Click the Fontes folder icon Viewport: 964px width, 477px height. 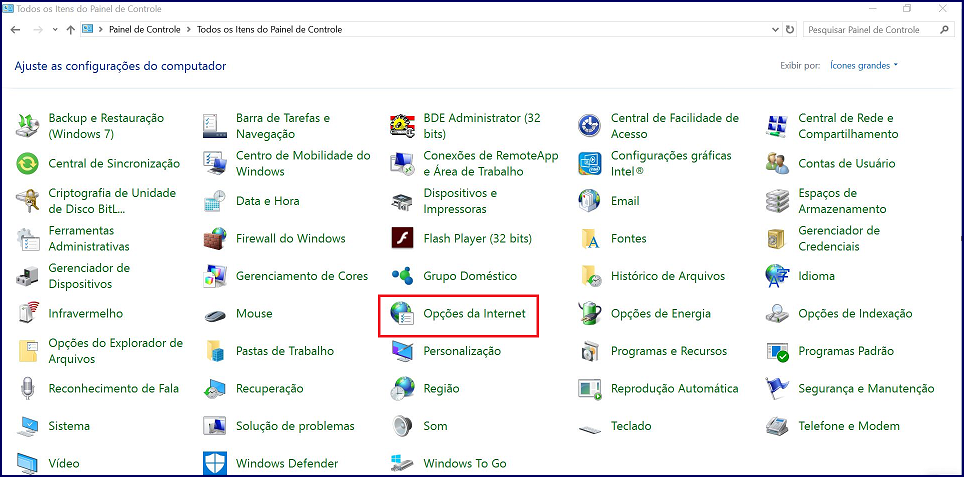click(590, 238)
